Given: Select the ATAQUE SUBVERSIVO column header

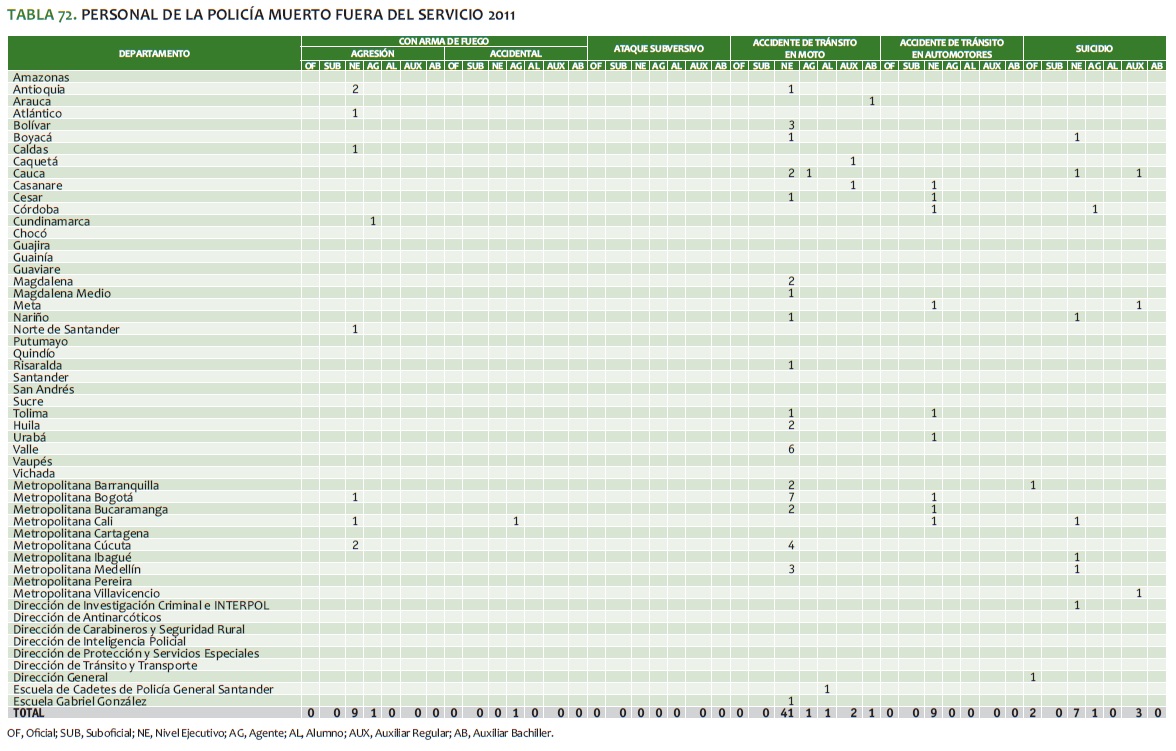Looking at the screenshot, I should tap(658, 48).
